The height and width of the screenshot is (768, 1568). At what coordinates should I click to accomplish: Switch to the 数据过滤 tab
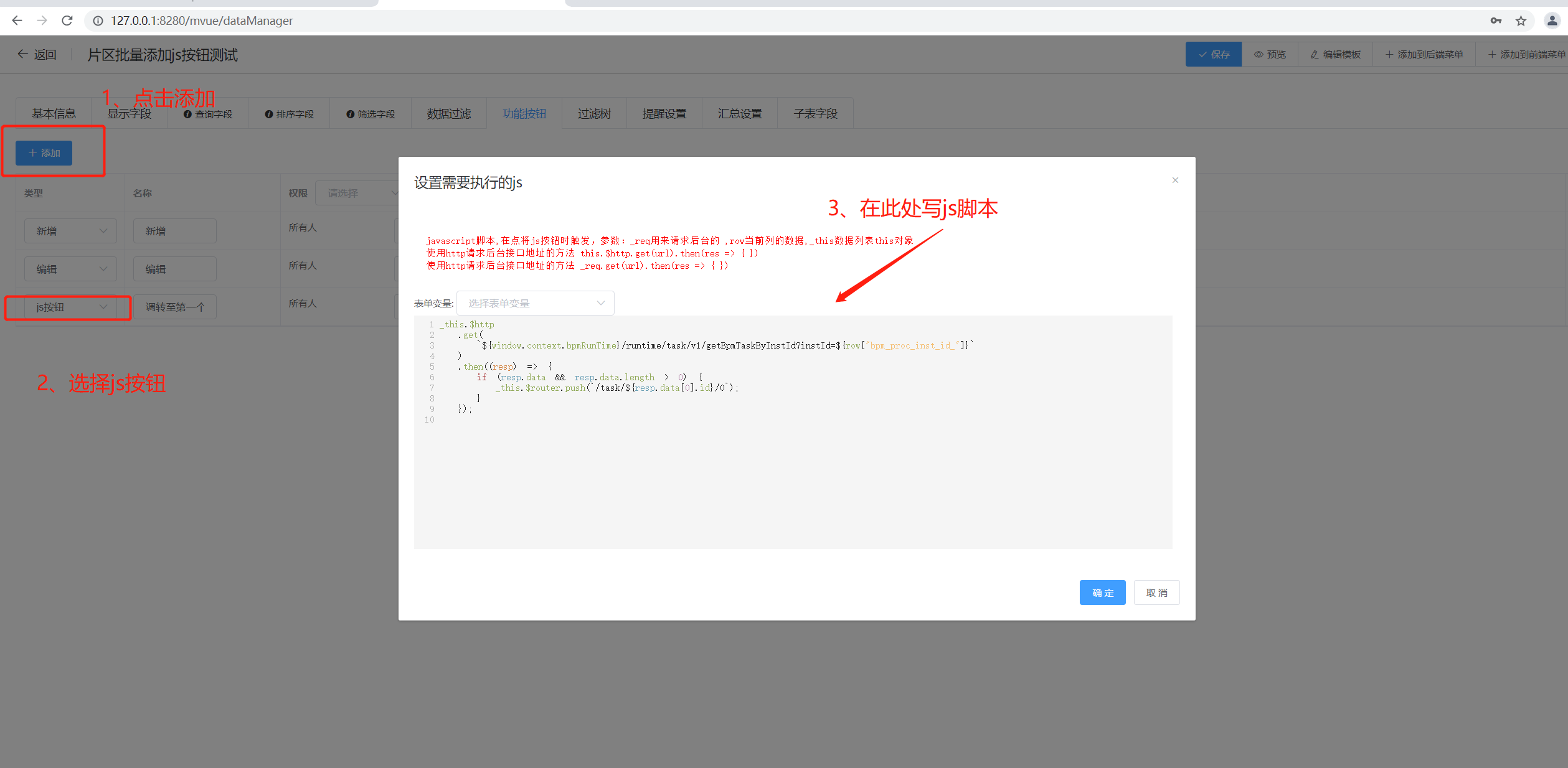pos(448,114)
